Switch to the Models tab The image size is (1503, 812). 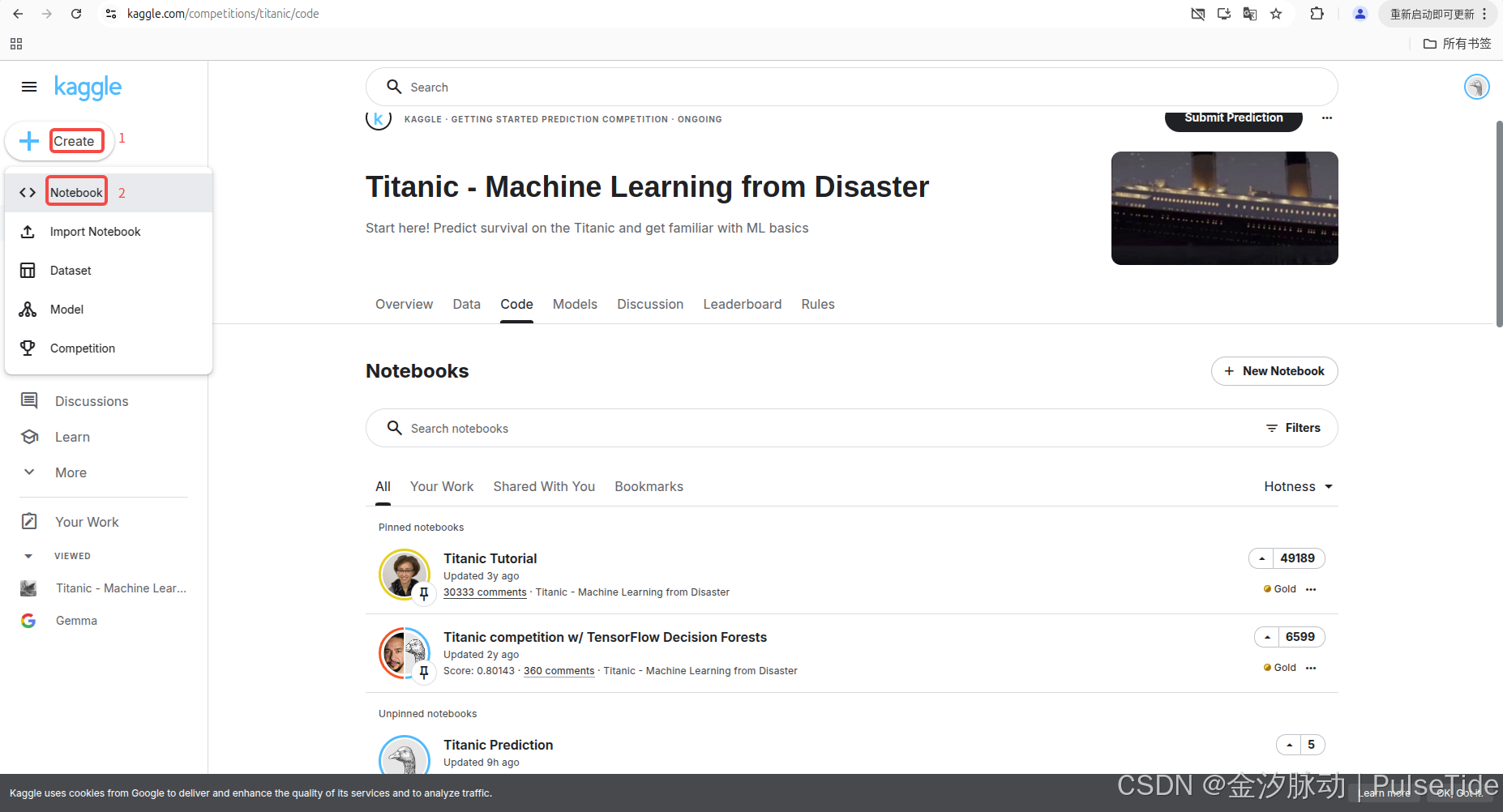tap(575, 304)
